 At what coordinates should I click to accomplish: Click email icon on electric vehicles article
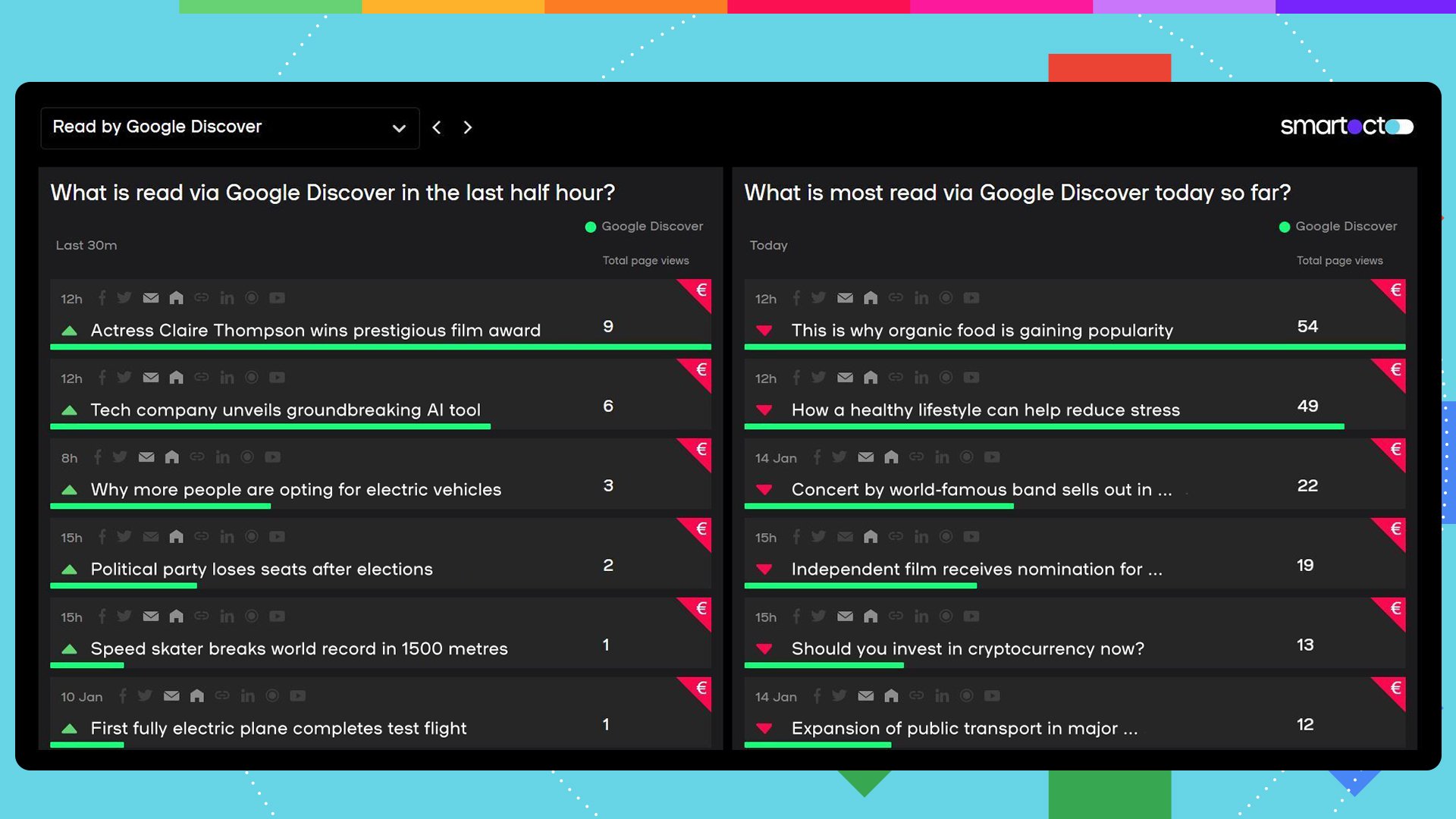click(146, 457)
